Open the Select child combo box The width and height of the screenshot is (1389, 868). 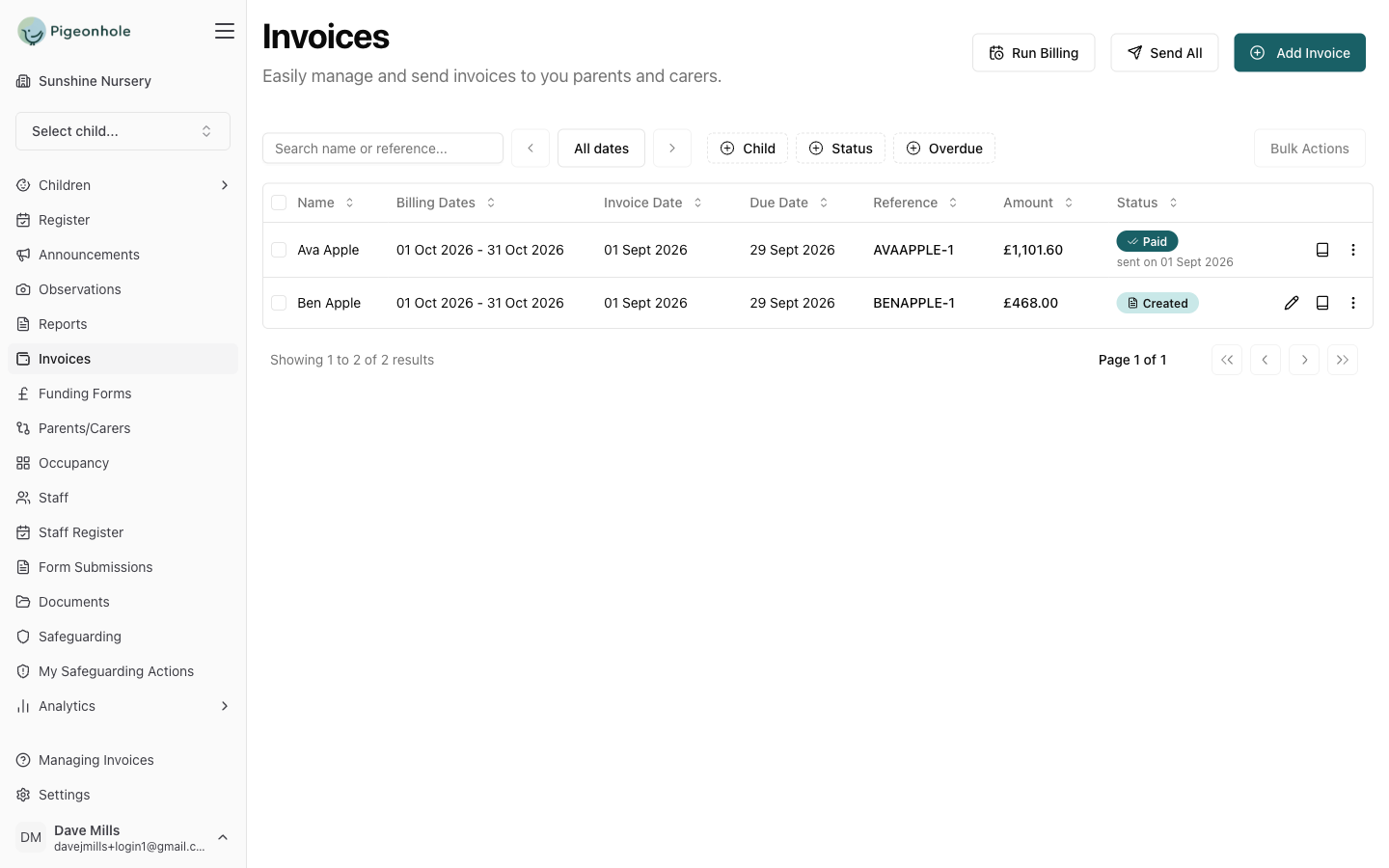123,131
